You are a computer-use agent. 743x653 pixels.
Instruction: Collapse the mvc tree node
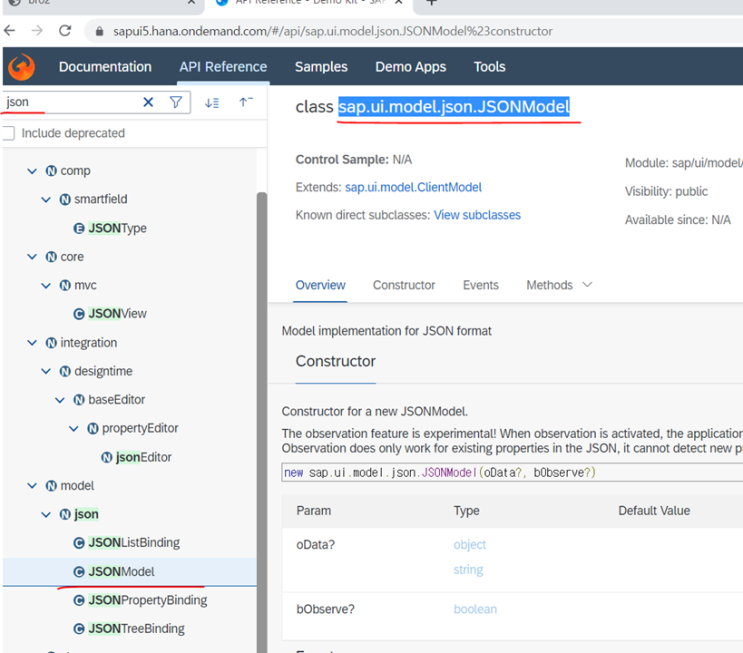(46, 285)
